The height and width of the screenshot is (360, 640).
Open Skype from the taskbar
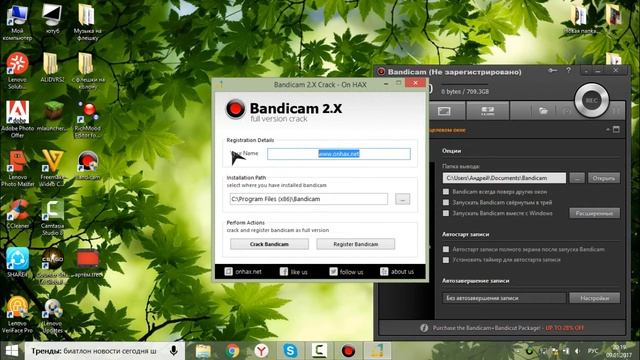tap(290, 351)
